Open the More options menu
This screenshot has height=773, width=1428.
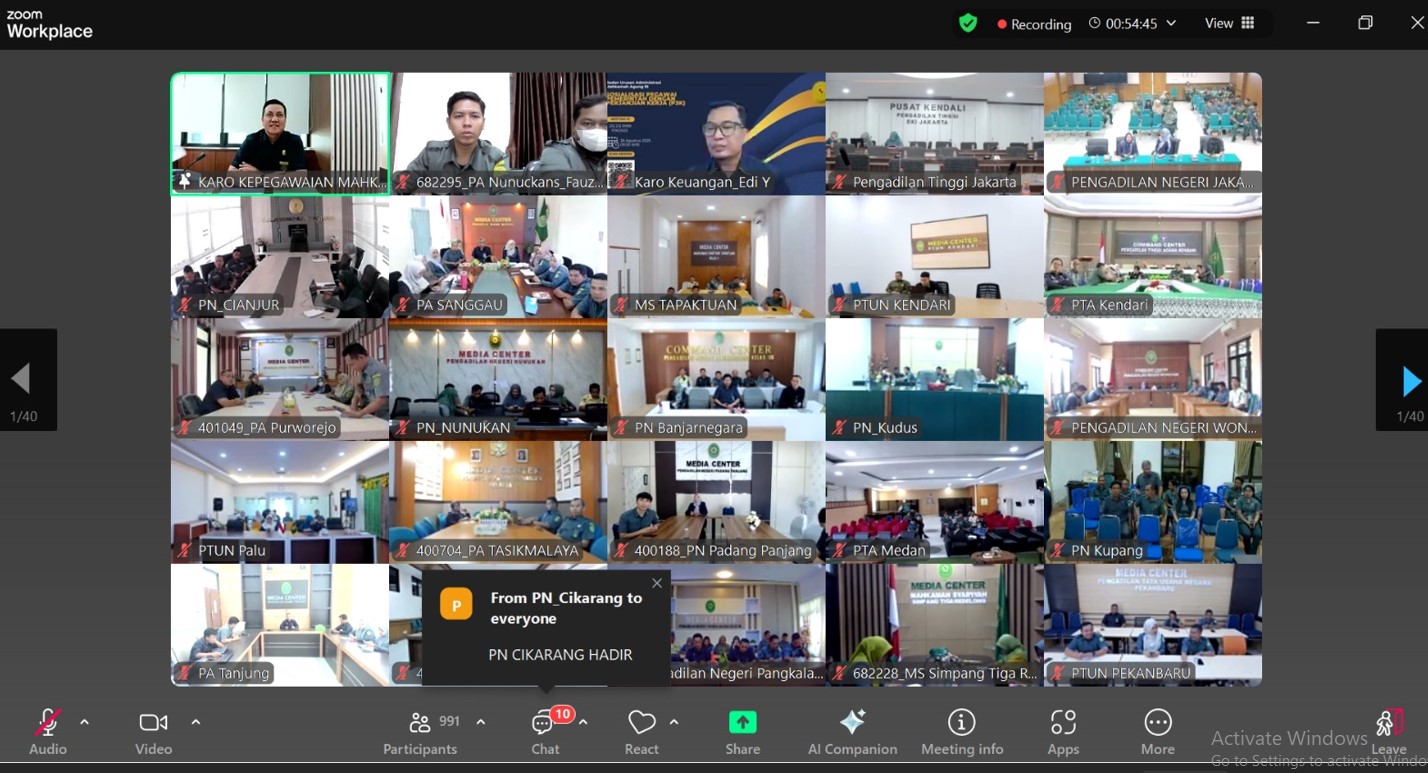pos(1157,732)
